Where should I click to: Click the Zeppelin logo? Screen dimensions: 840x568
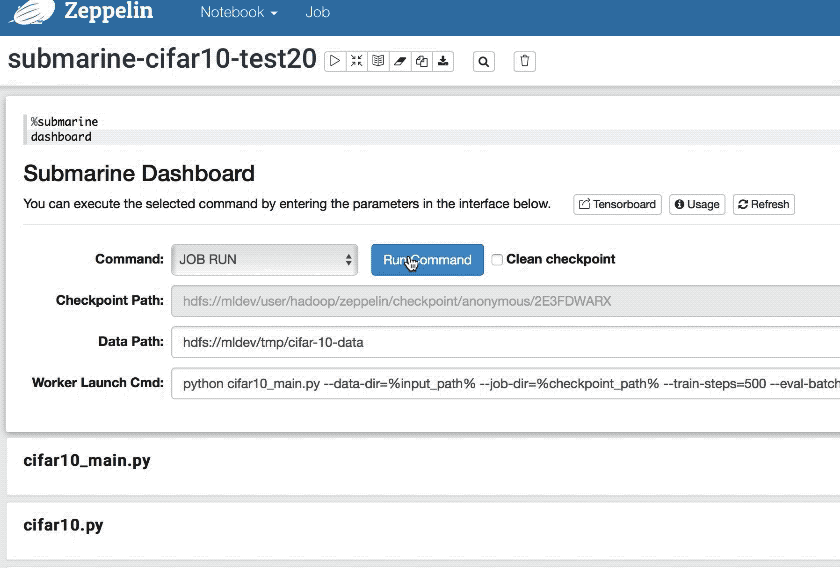pyautogui.click(x=33, y=12)
